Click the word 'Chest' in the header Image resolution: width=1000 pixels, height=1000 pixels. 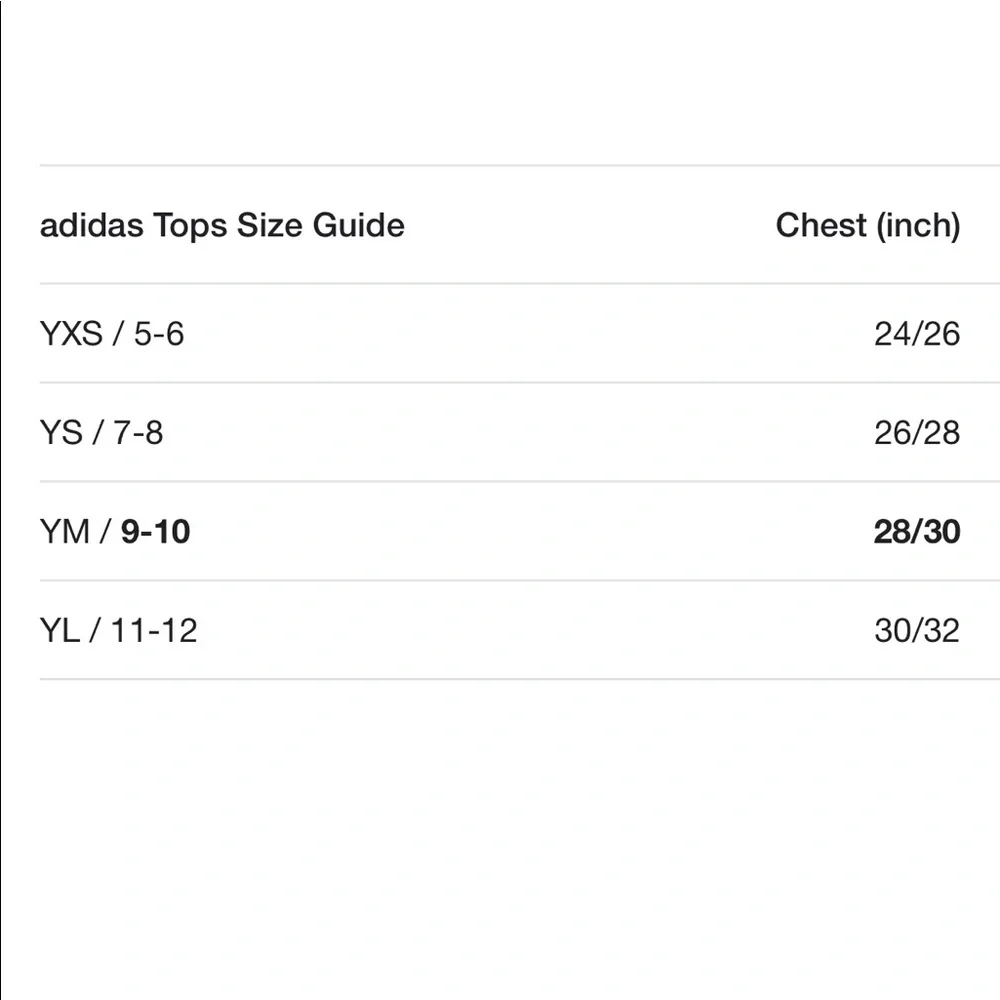pyautogui.click(x=821, y=225)
